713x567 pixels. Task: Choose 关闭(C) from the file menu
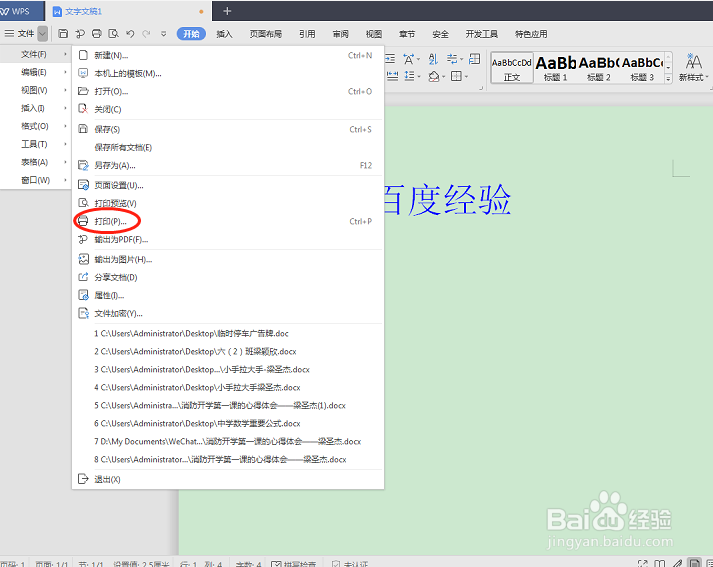point(227,109)
